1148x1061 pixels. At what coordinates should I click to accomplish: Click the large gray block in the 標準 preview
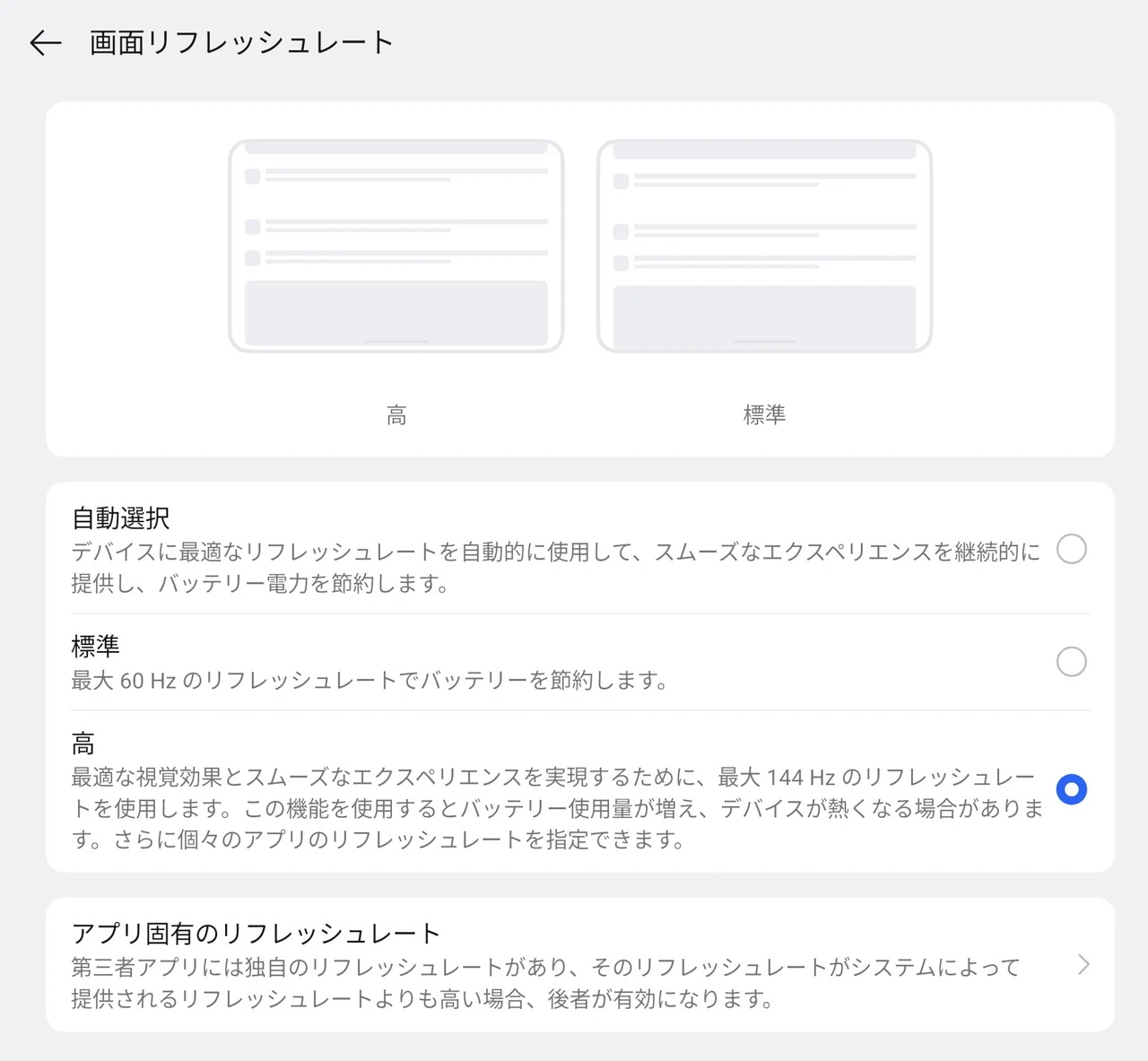[764, 316]
